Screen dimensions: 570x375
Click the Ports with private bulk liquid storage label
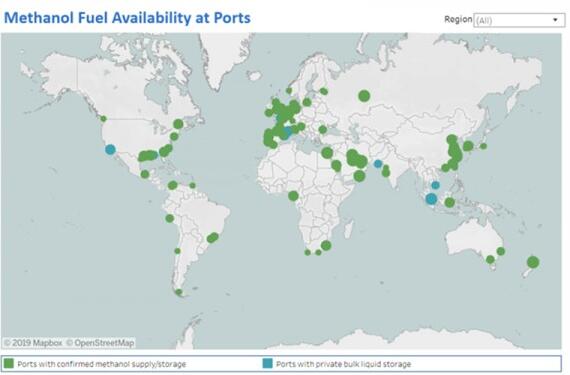[344, 364]
